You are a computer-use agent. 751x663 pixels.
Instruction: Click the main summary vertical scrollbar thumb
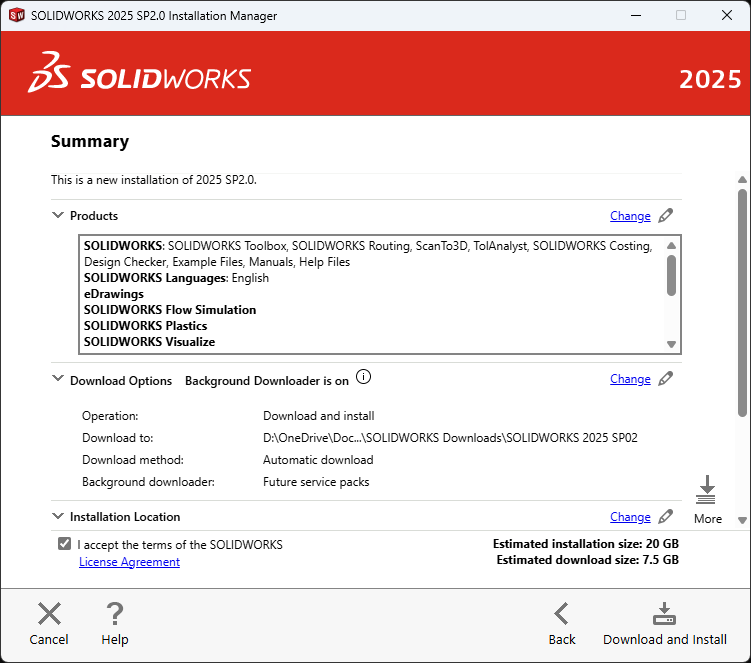coord(742,300)
